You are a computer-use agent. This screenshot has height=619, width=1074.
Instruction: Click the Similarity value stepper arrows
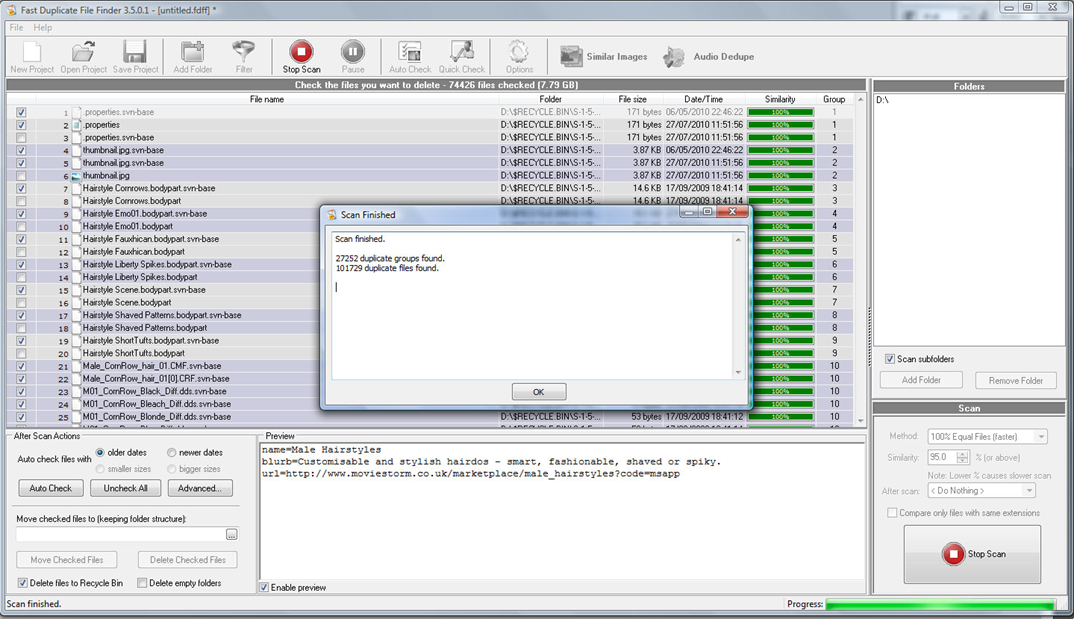[963, 457]
